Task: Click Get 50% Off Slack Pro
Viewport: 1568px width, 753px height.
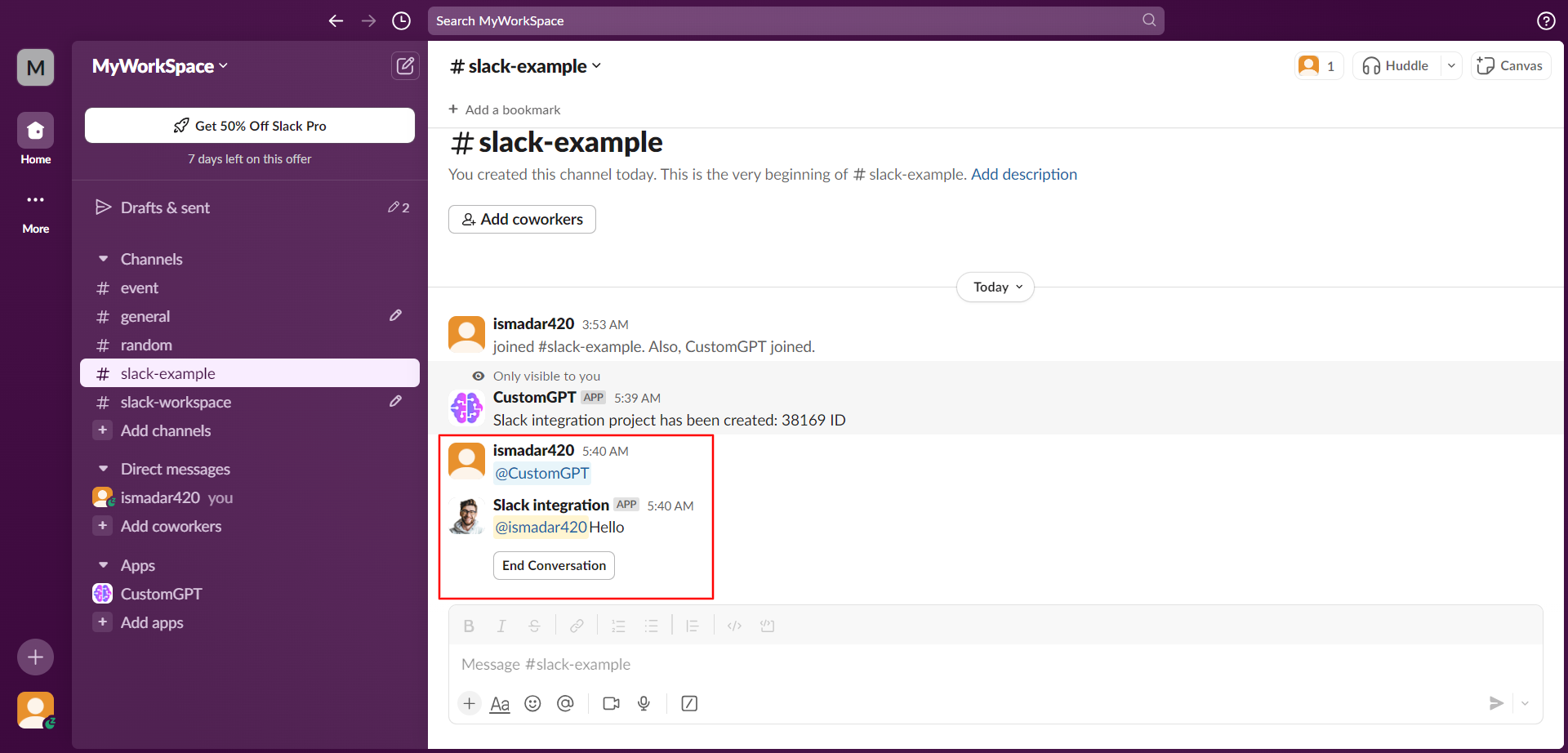Action: tap(250, 126)
